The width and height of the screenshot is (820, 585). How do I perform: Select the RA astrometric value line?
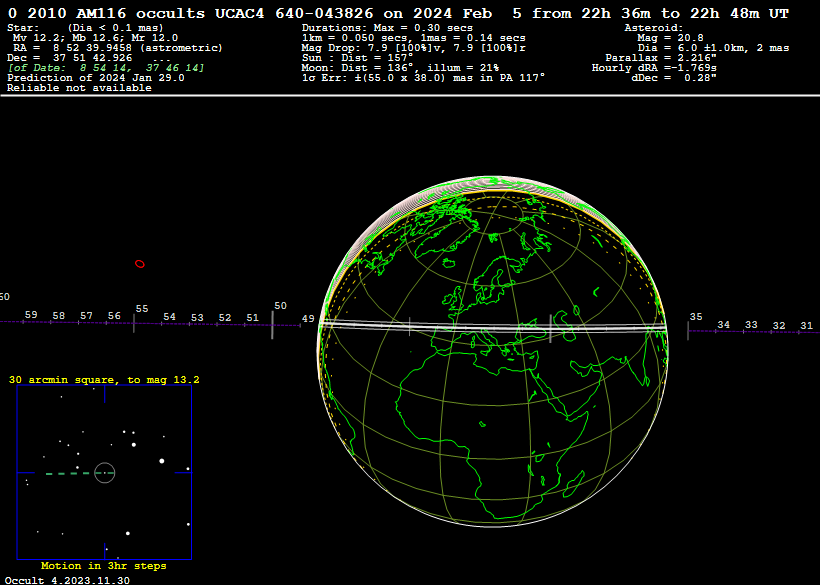[118, 48]
